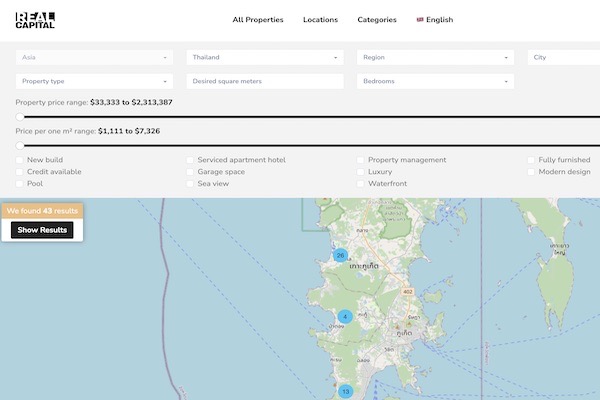Image resolution: width=600 pixels, height=400 pixels.
Task: Expand the Region dropdown
Action: click(435, 58)
